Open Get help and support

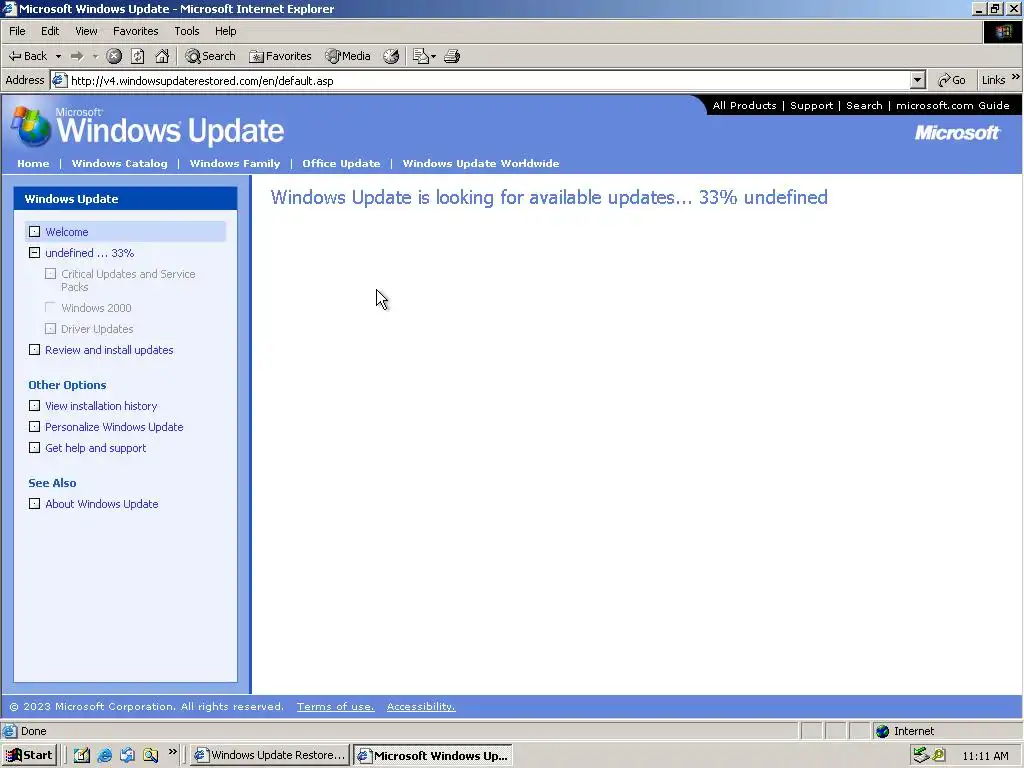[95, 448]
